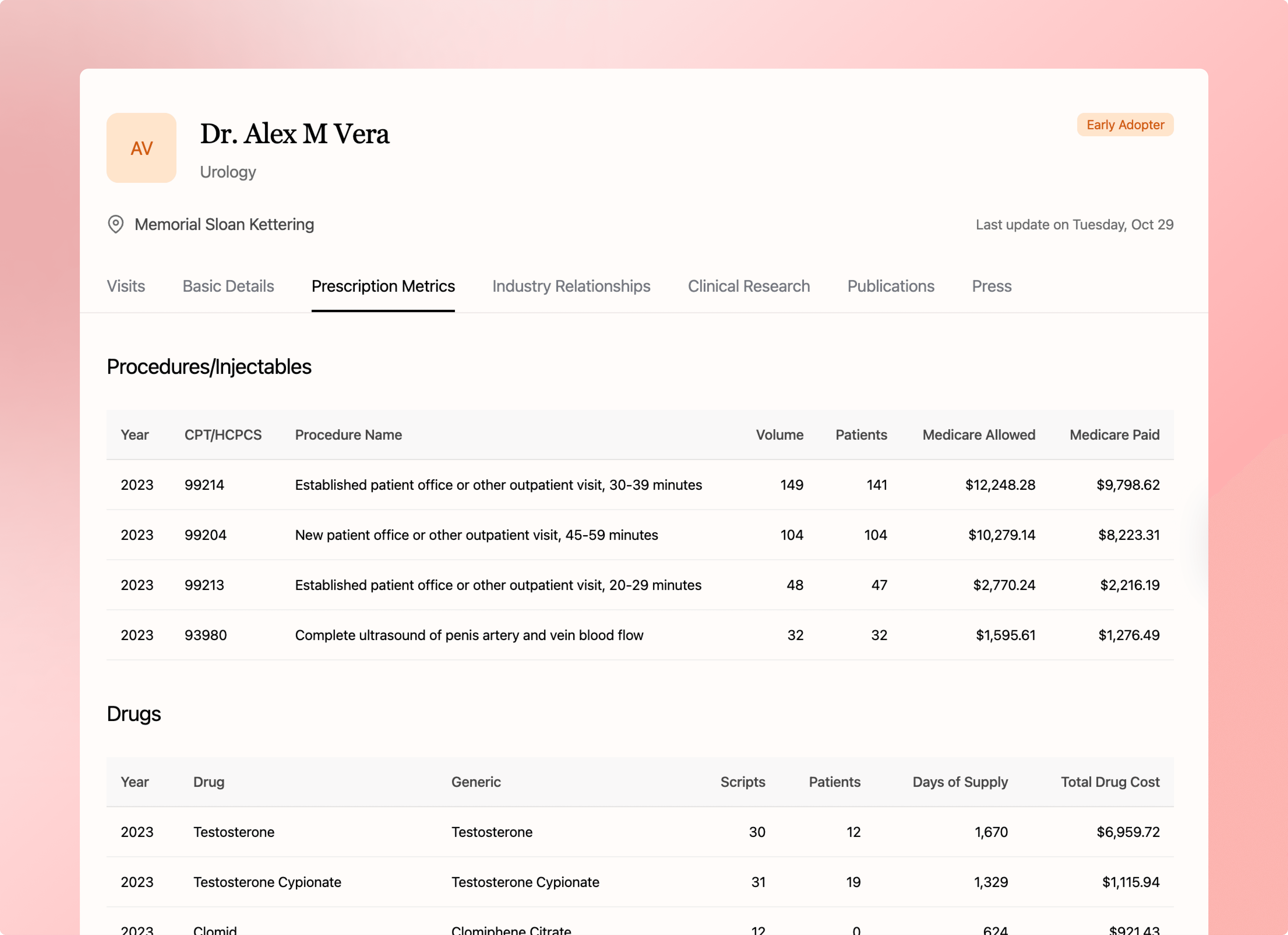Click the Medicare Paid column header
The image size is (1288, 935).
point(1114,435)
